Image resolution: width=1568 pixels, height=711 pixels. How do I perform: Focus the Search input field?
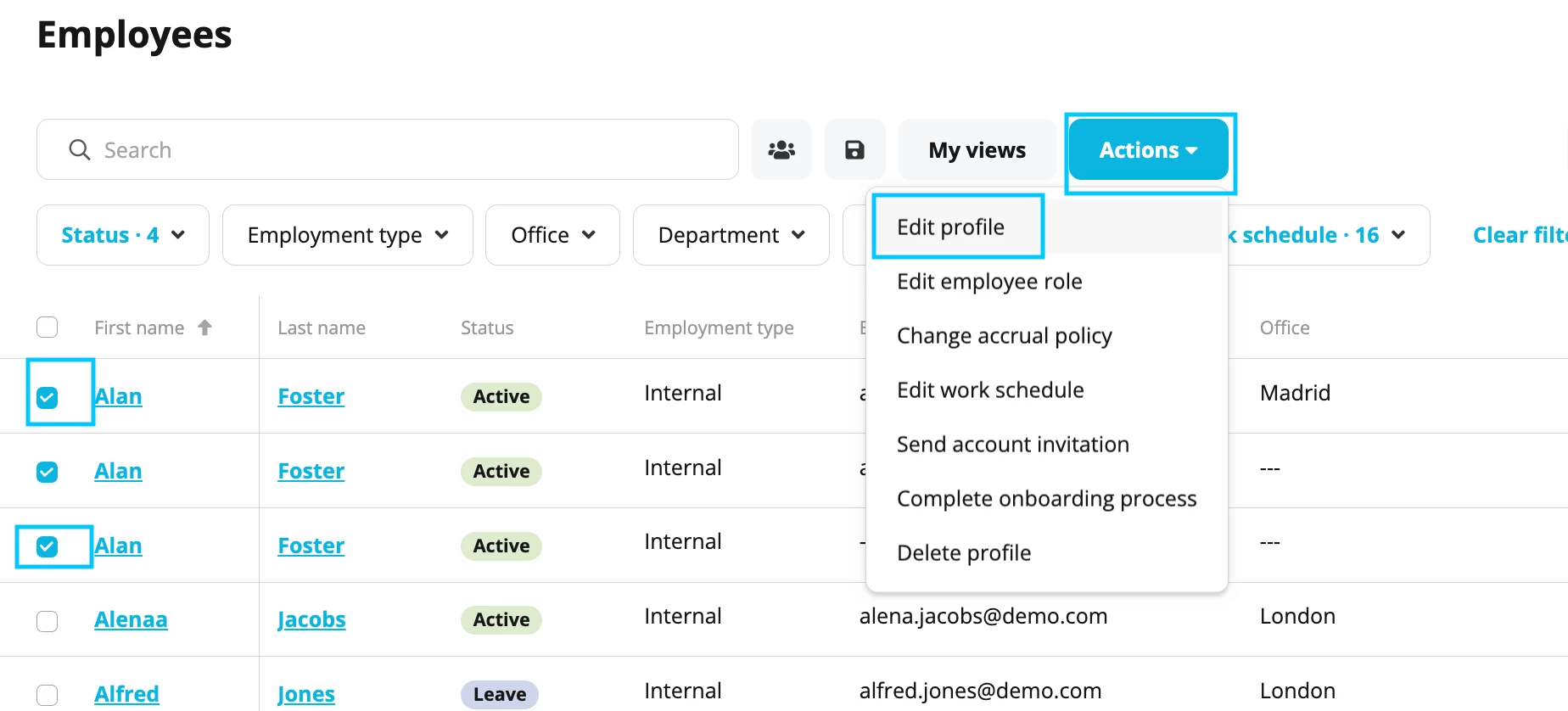(388, 150)
